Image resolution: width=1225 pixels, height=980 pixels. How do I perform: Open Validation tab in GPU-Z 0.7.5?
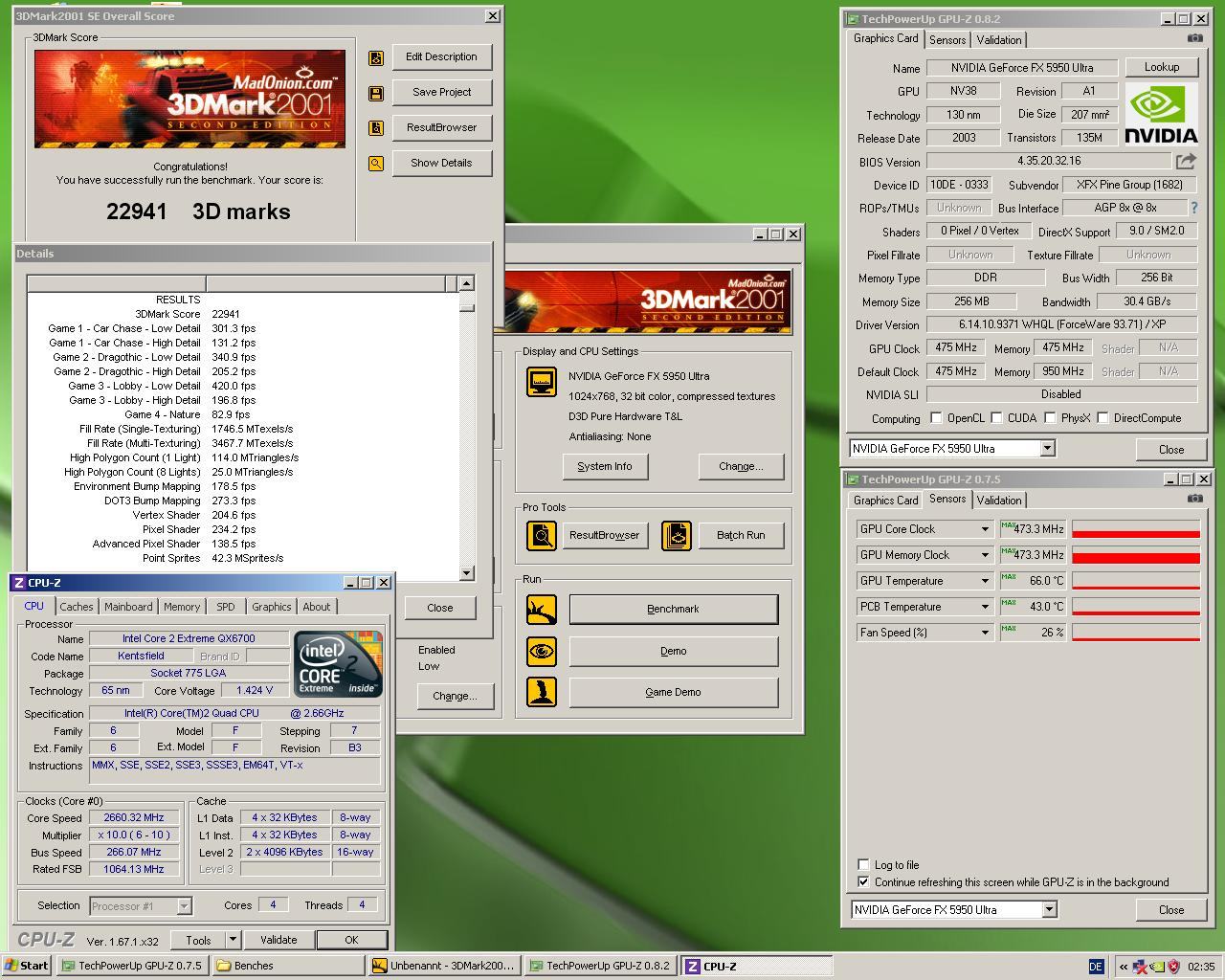point(999,500)
